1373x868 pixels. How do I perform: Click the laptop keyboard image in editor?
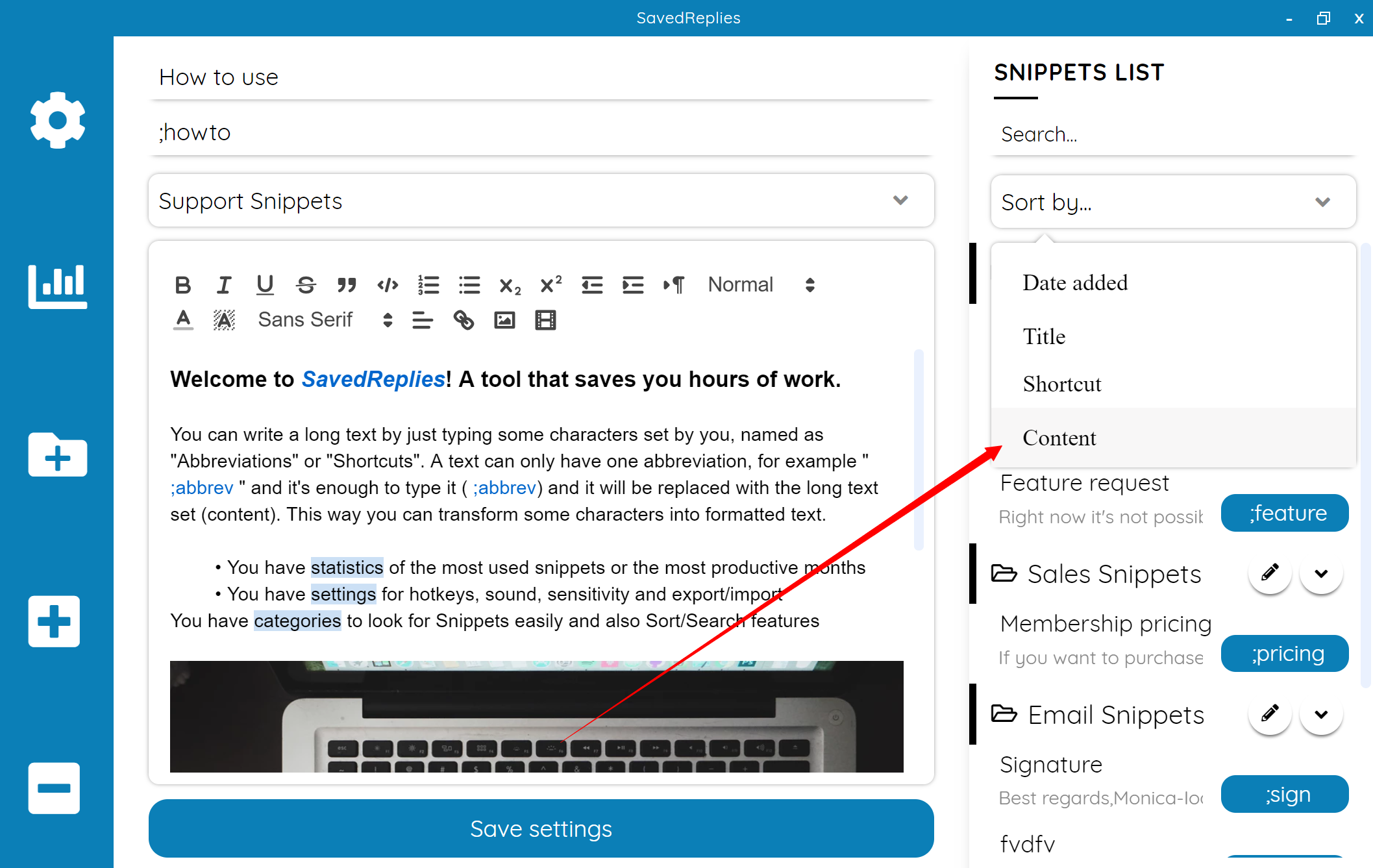click(x=536, y=717)
